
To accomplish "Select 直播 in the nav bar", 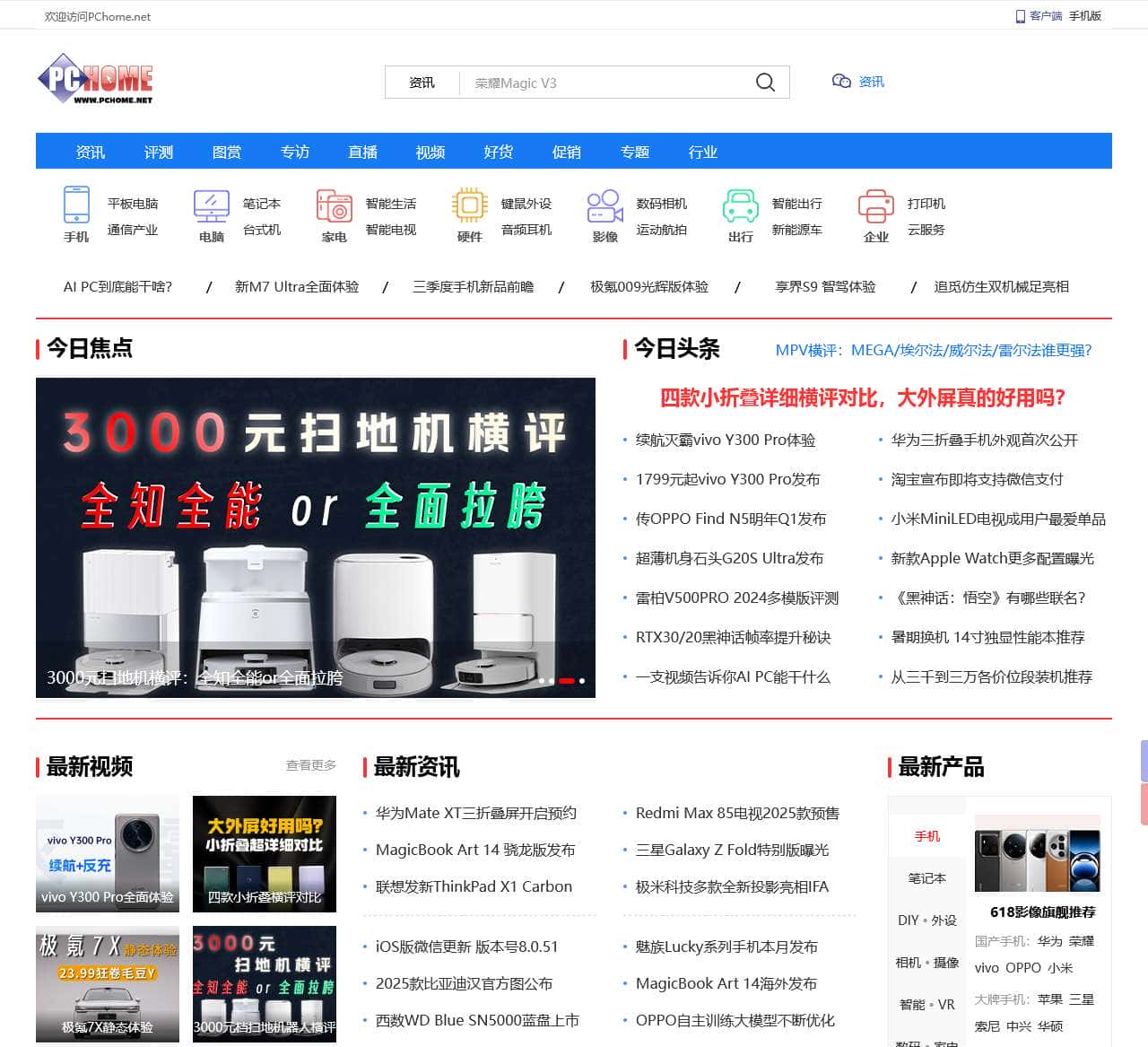I will 363,152.
